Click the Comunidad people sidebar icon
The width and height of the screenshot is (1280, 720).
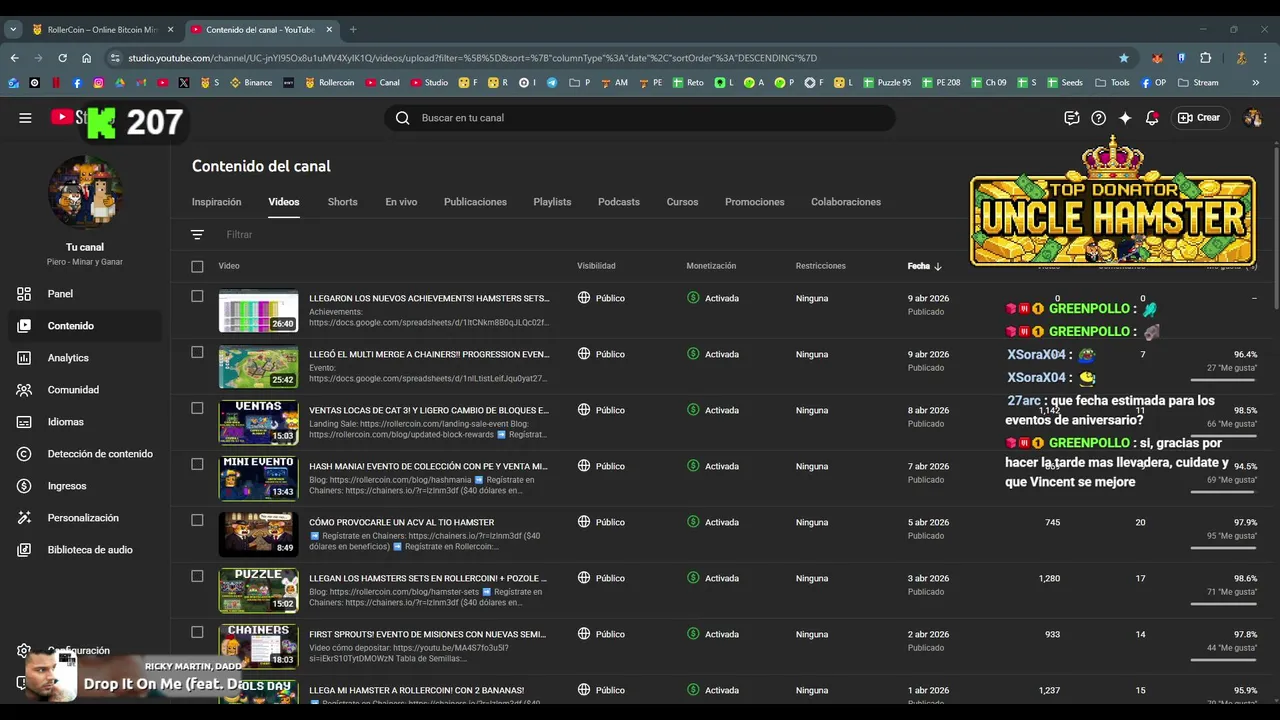24,390
